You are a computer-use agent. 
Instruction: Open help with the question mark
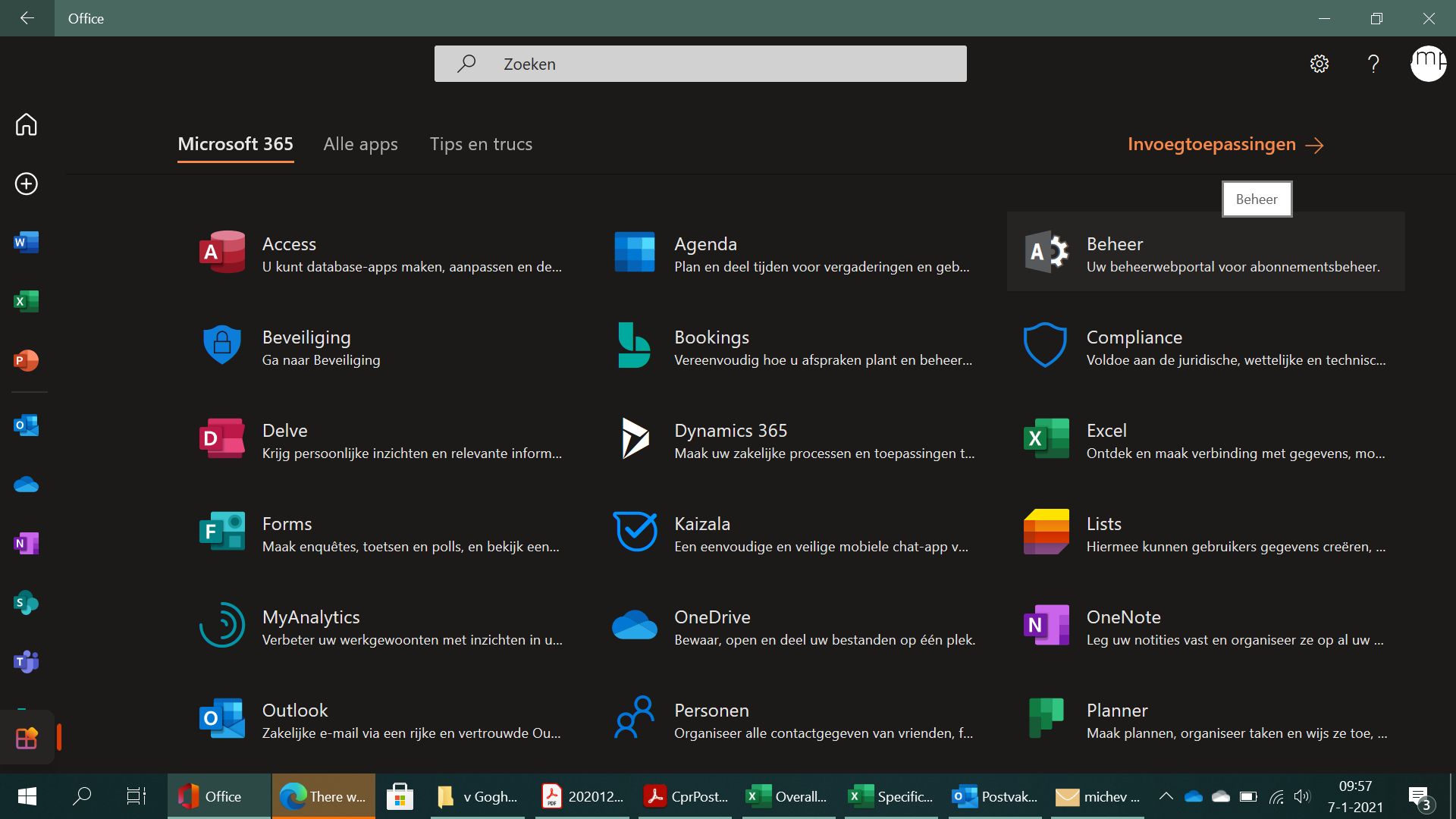(x=1373, y=64)
